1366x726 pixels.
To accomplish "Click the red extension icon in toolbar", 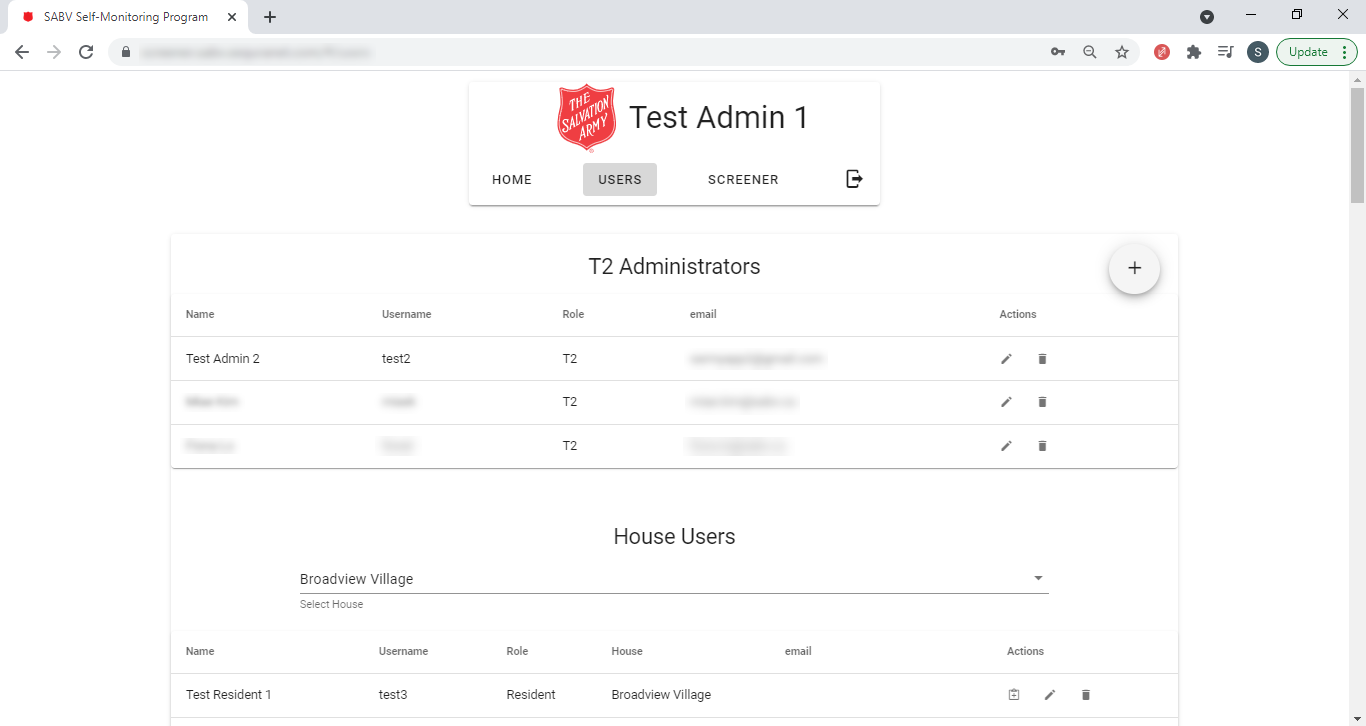I will (1162, 52).
